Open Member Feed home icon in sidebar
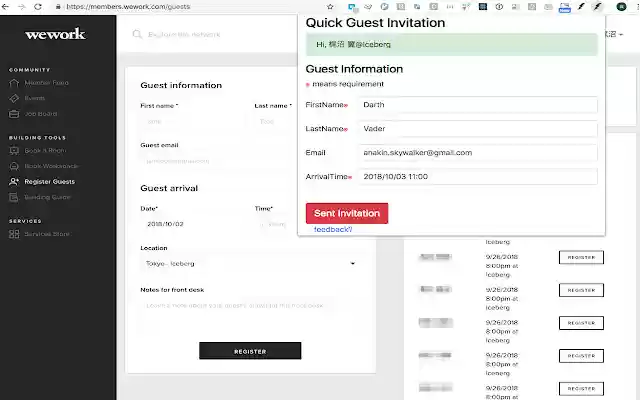The image size is (640, 400). pos(14,83)
